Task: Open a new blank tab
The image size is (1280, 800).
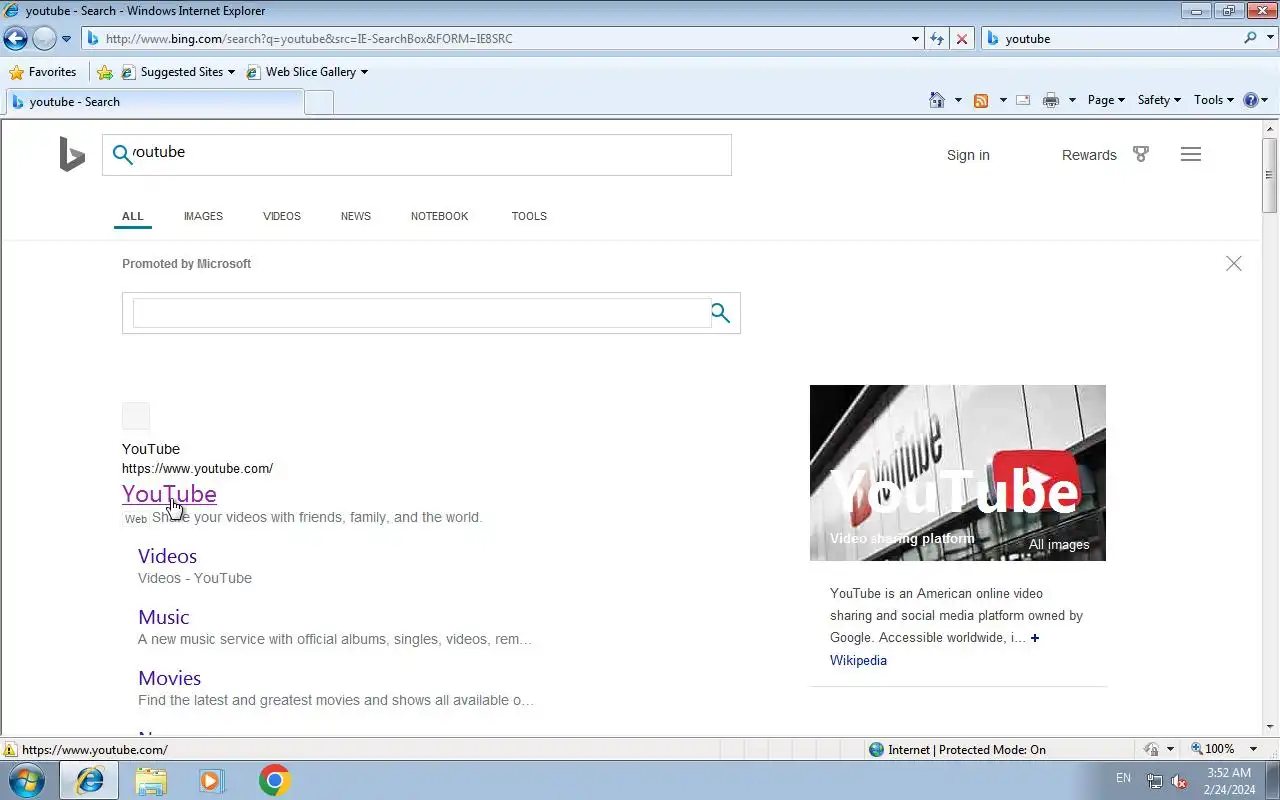Action: [x=319, y=102]
